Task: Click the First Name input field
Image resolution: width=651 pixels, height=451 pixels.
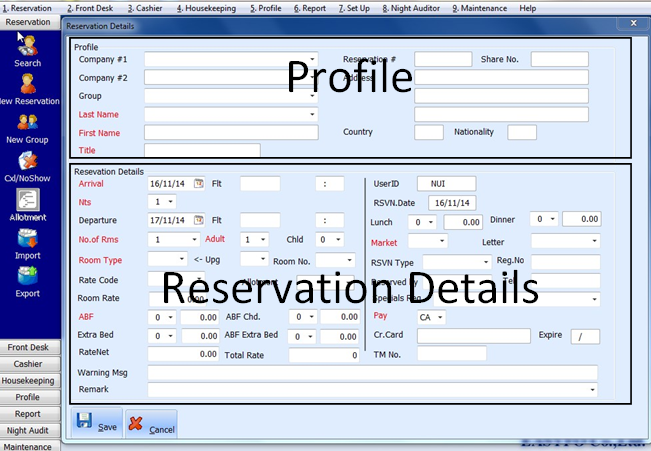Action: point(231,132)
